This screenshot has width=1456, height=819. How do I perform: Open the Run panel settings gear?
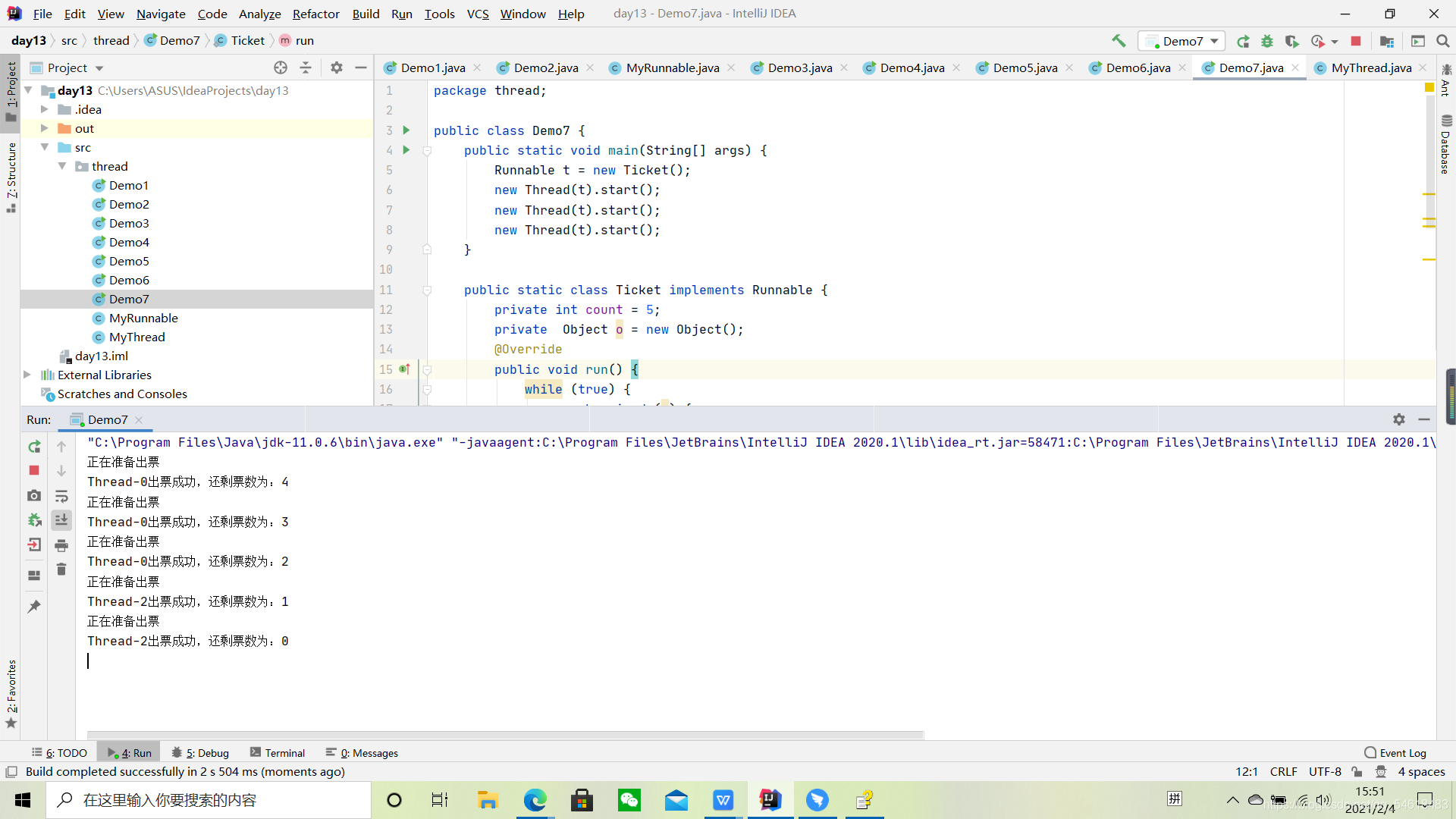(x=1399, y=419)
